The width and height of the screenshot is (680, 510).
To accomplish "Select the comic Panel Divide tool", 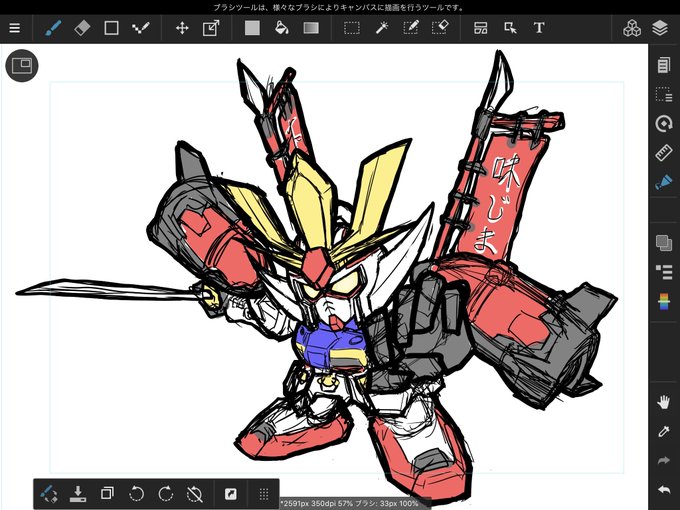I will coord(481,28).
